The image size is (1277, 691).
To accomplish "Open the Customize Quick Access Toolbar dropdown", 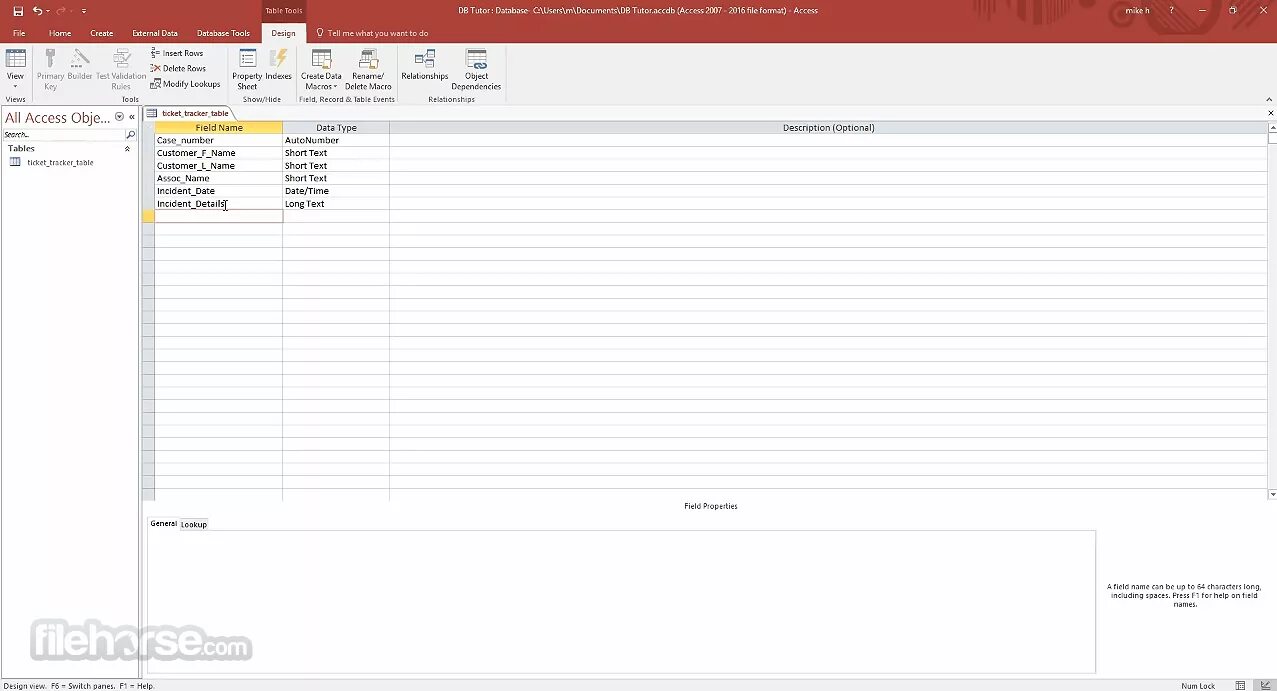I will (x=84, y=11).
